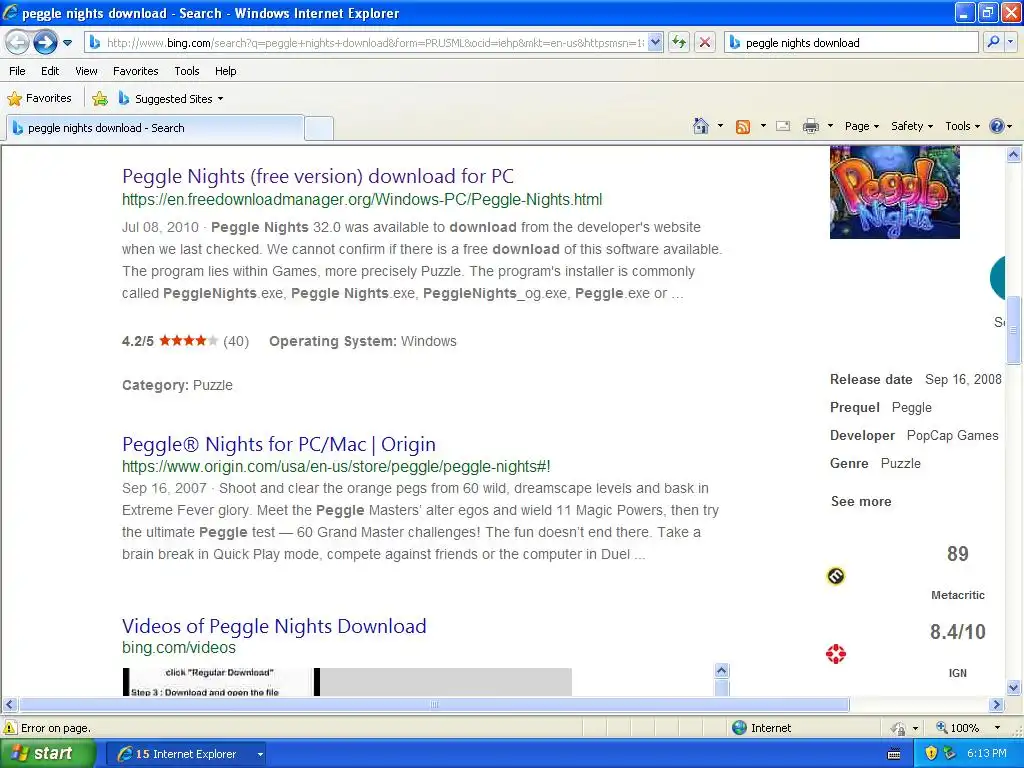Image resolution: width=1024 pixels, height=768 pixels.
Task: Click the Metacritic score label
Action: (x=957, y=595)
